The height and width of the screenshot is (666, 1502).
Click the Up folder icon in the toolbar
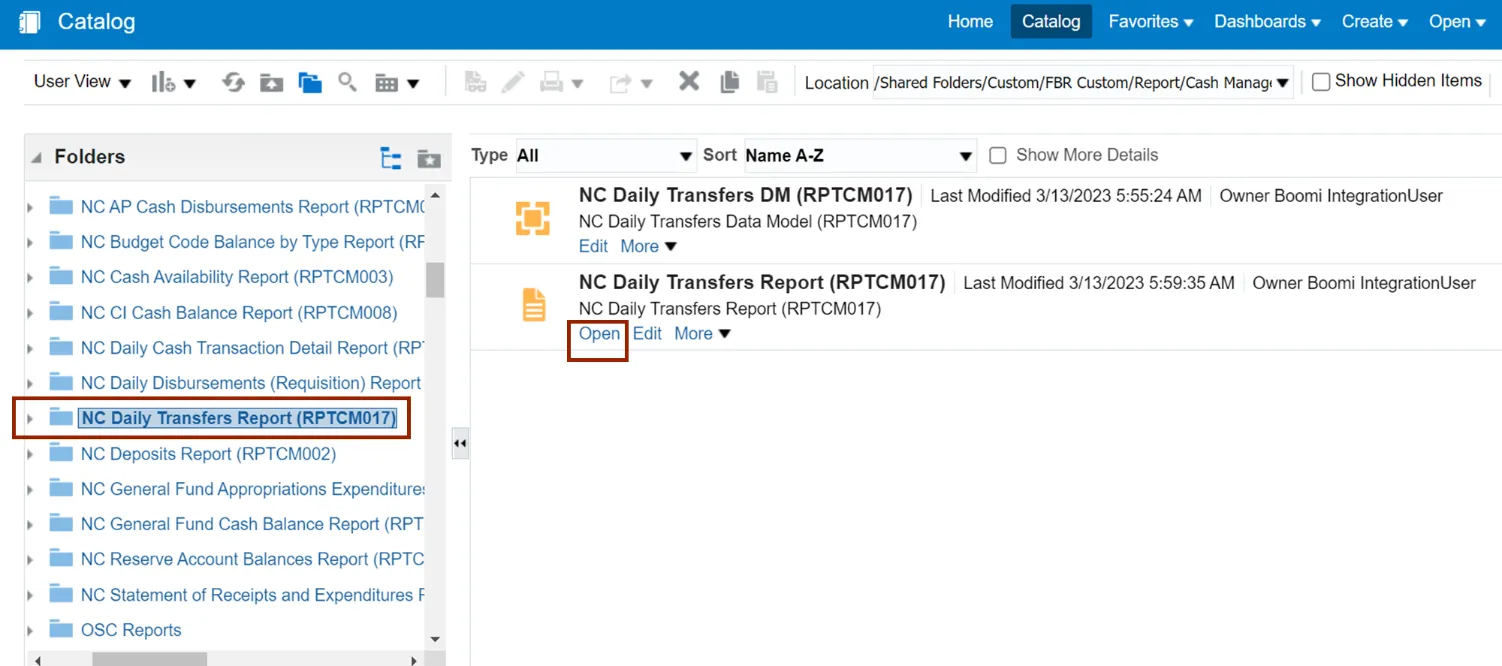271,82
